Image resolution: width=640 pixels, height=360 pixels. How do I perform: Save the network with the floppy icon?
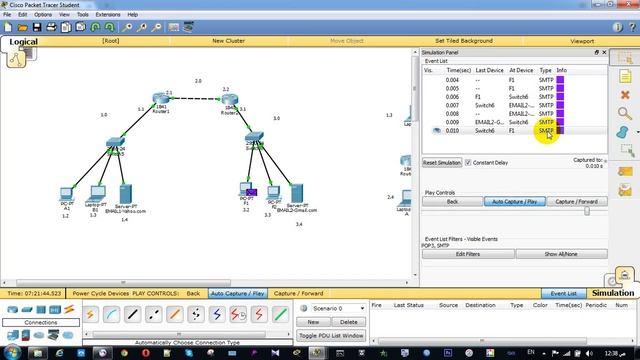[x=37, y=27]
